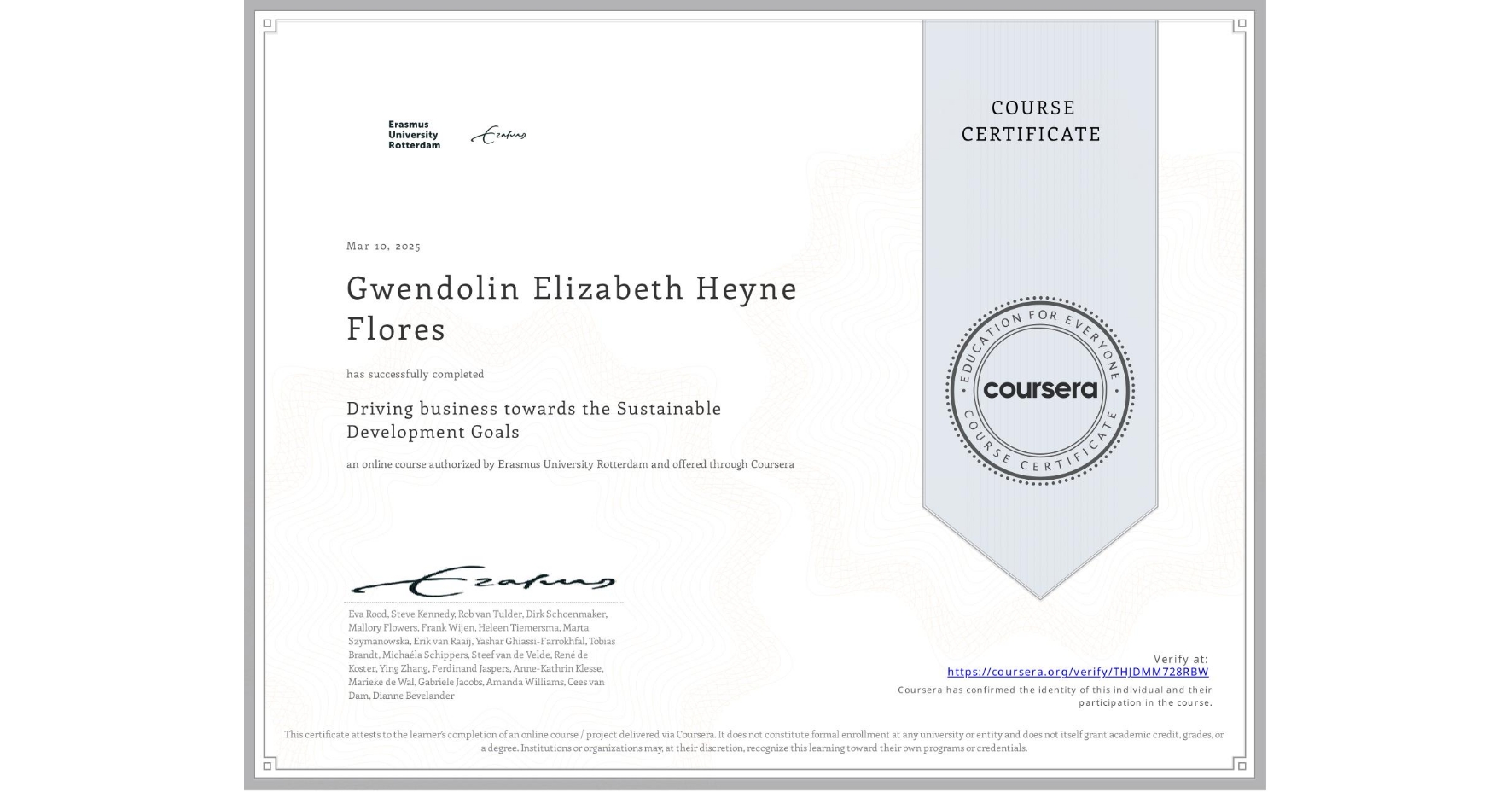Click the line 'an online course authorized by Erasmus University Rotterdam'

[x=570, y=464]
